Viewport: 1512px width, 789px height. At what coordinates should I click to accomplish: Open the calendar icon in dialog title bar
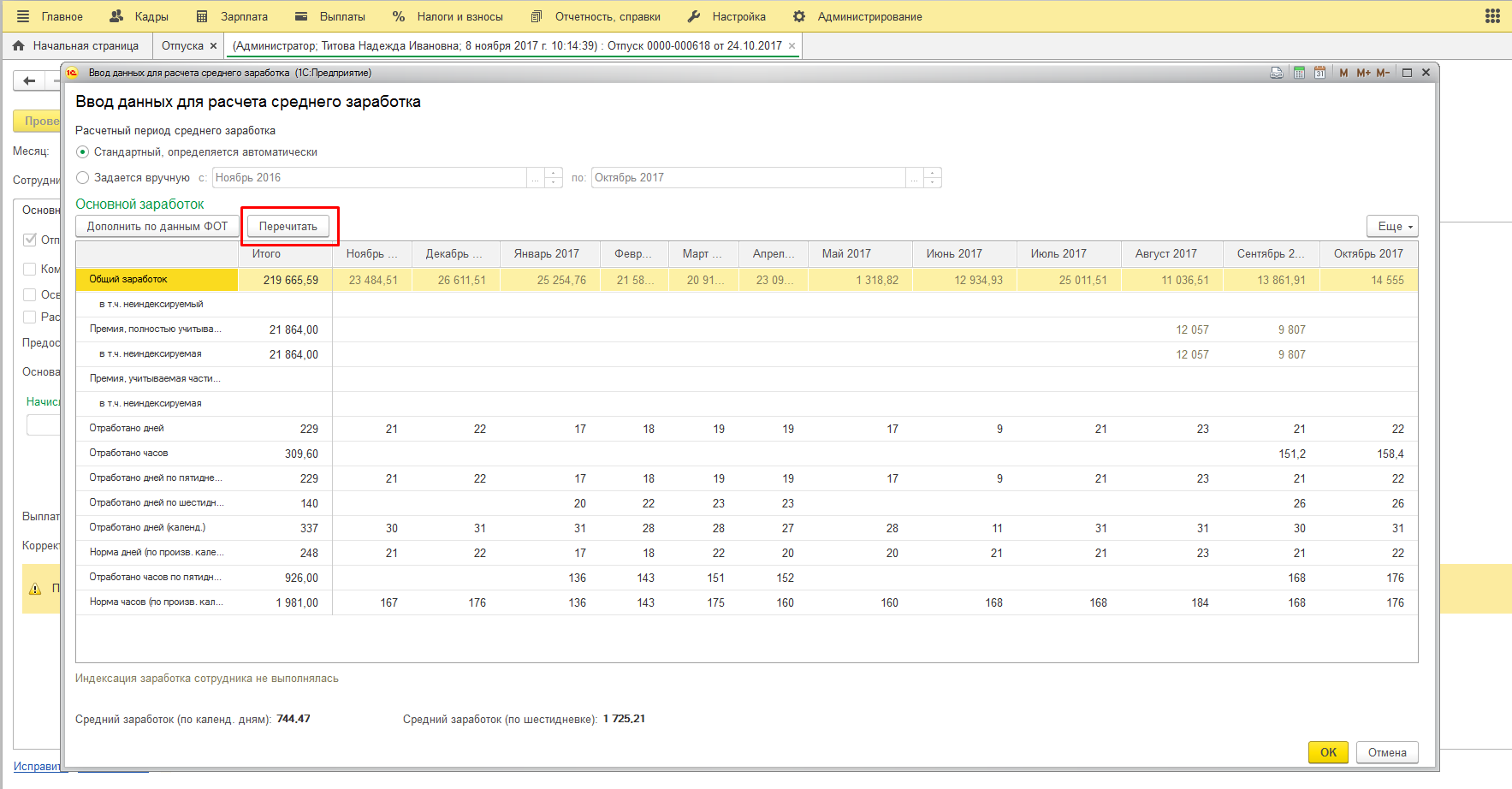point(1319,73)
